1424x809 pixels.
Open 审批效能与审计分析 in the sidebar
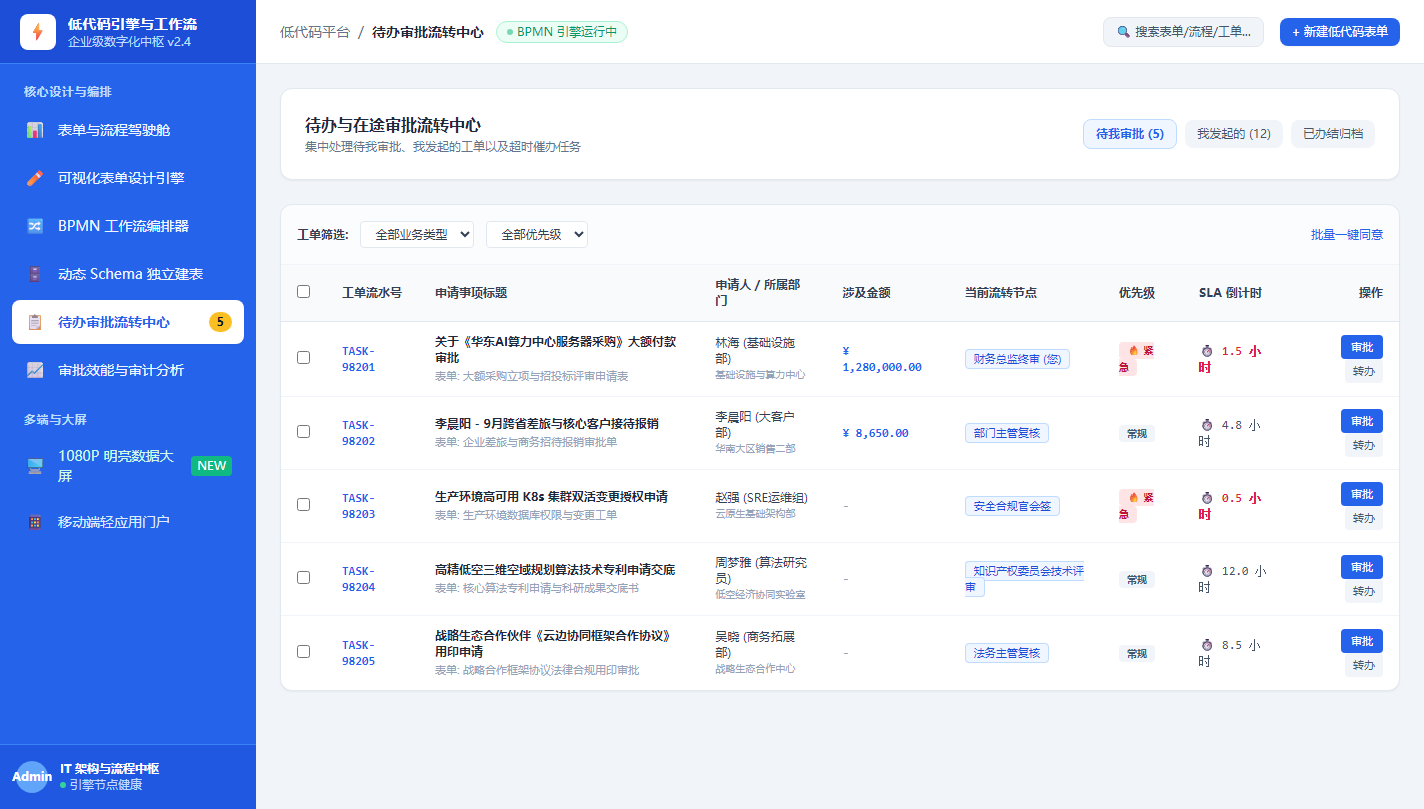pos(128,370)
